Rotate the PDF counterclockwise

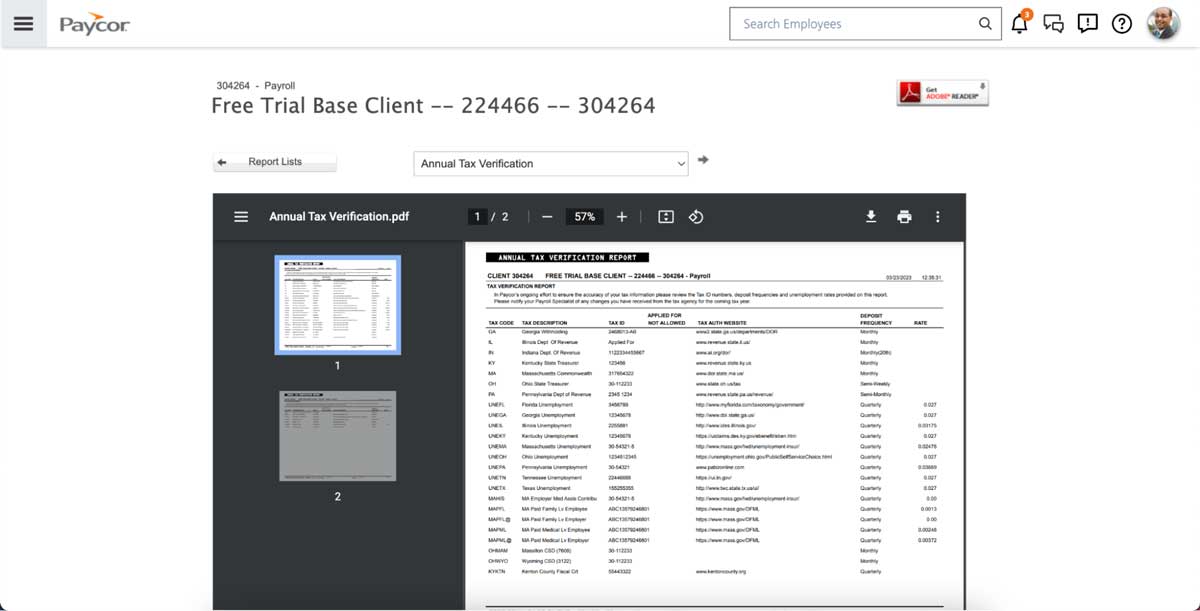click(x=696, y=216)
